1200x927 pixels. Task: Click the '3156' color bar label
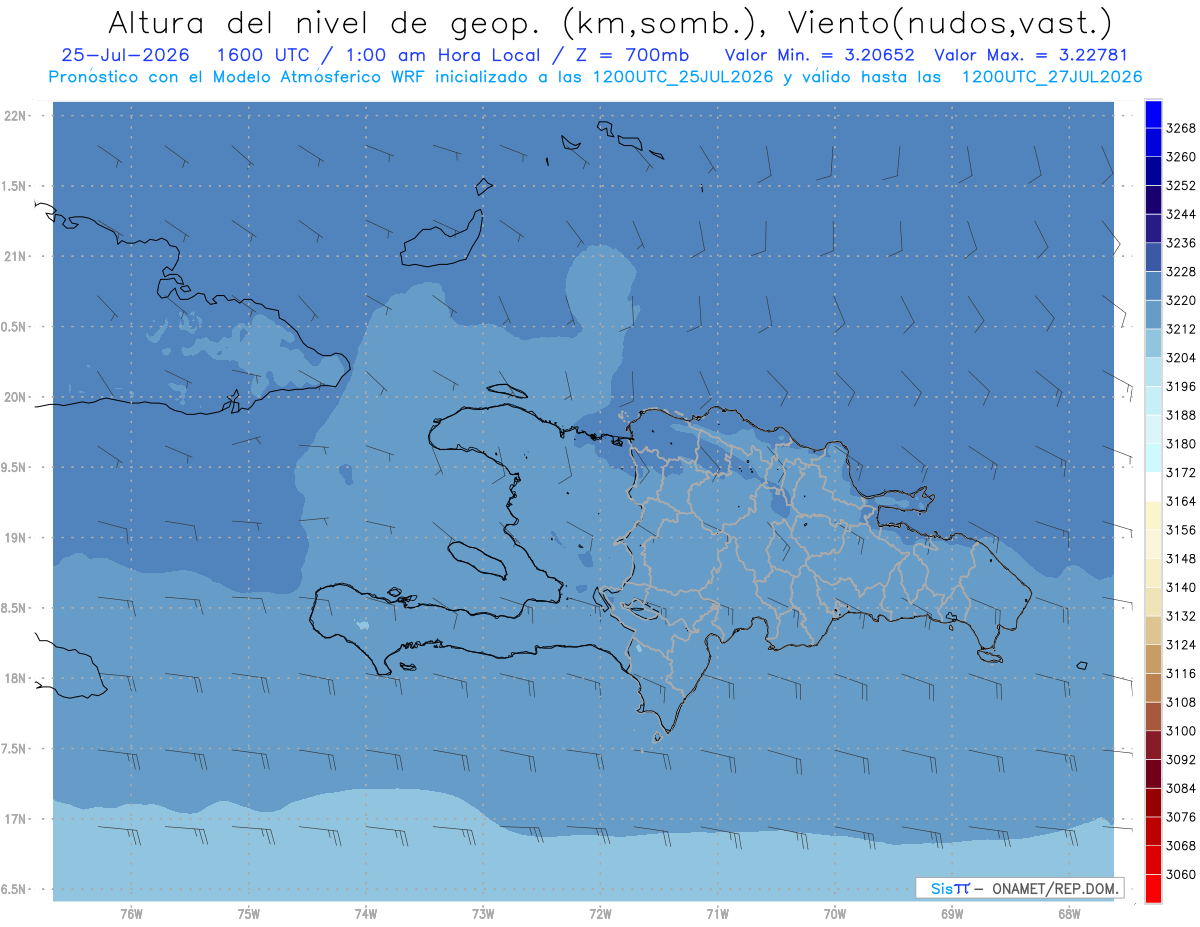click(1181, 530)
